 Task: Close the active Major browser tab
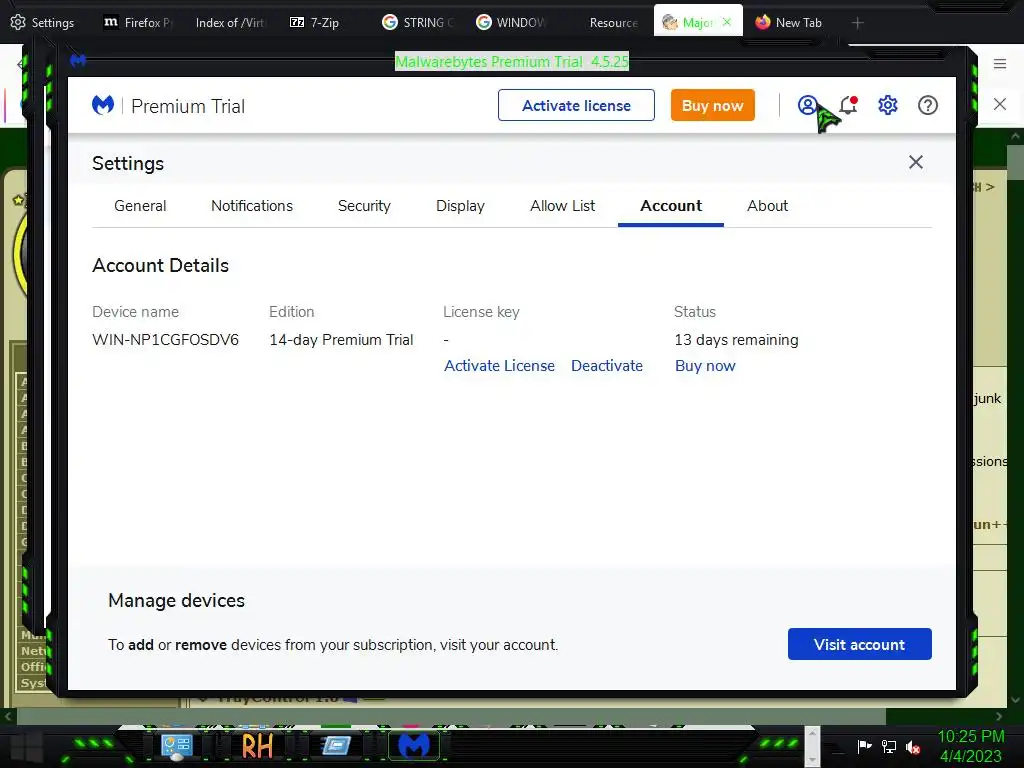[x=727, y=22]
